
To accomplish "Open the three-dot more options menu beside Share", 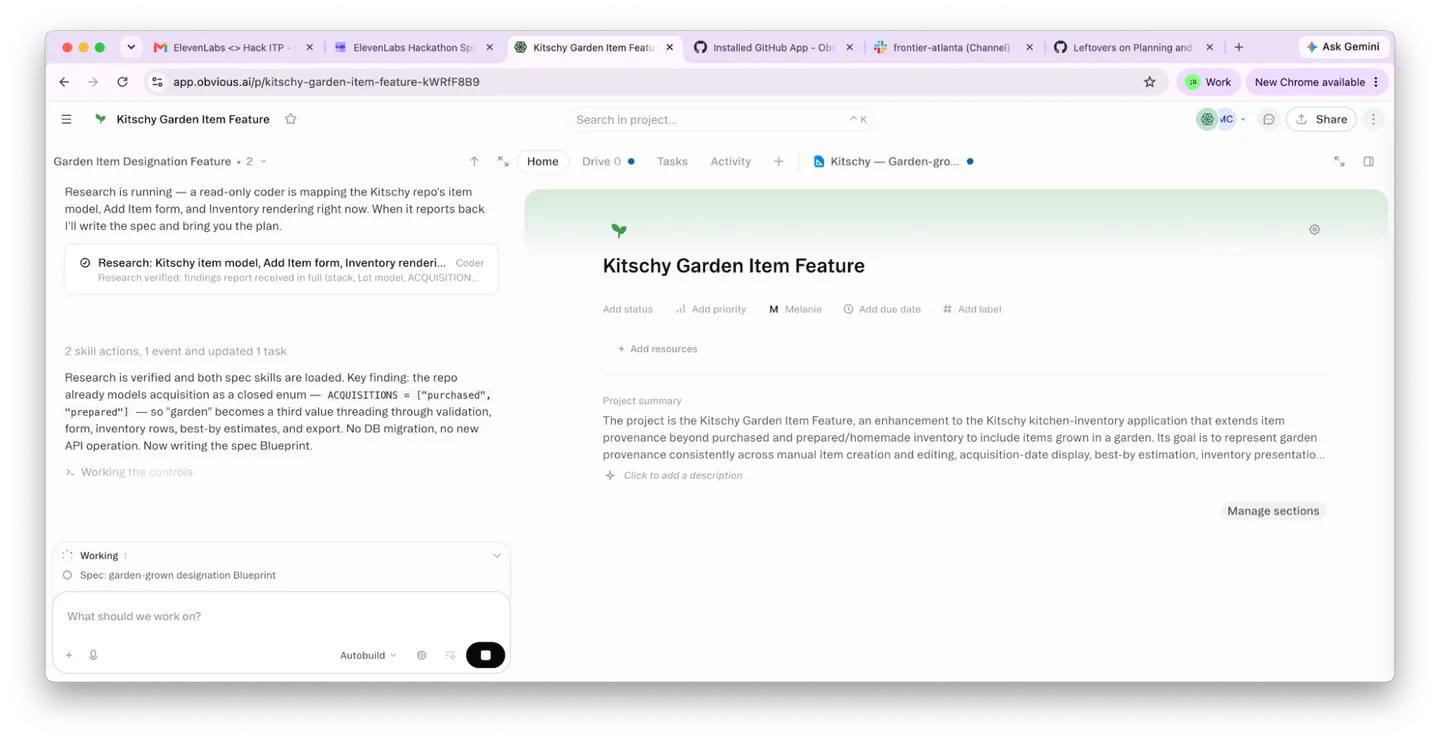I will [1373, 119].
